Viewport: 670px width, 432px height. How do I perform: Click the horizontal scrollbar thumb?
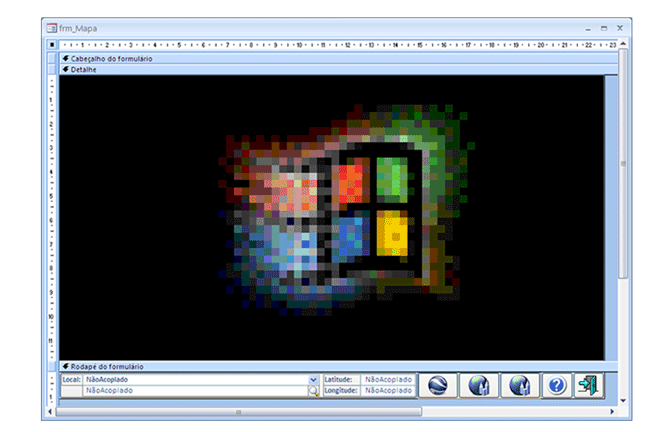pyautogui.click(x=239, y=411)
